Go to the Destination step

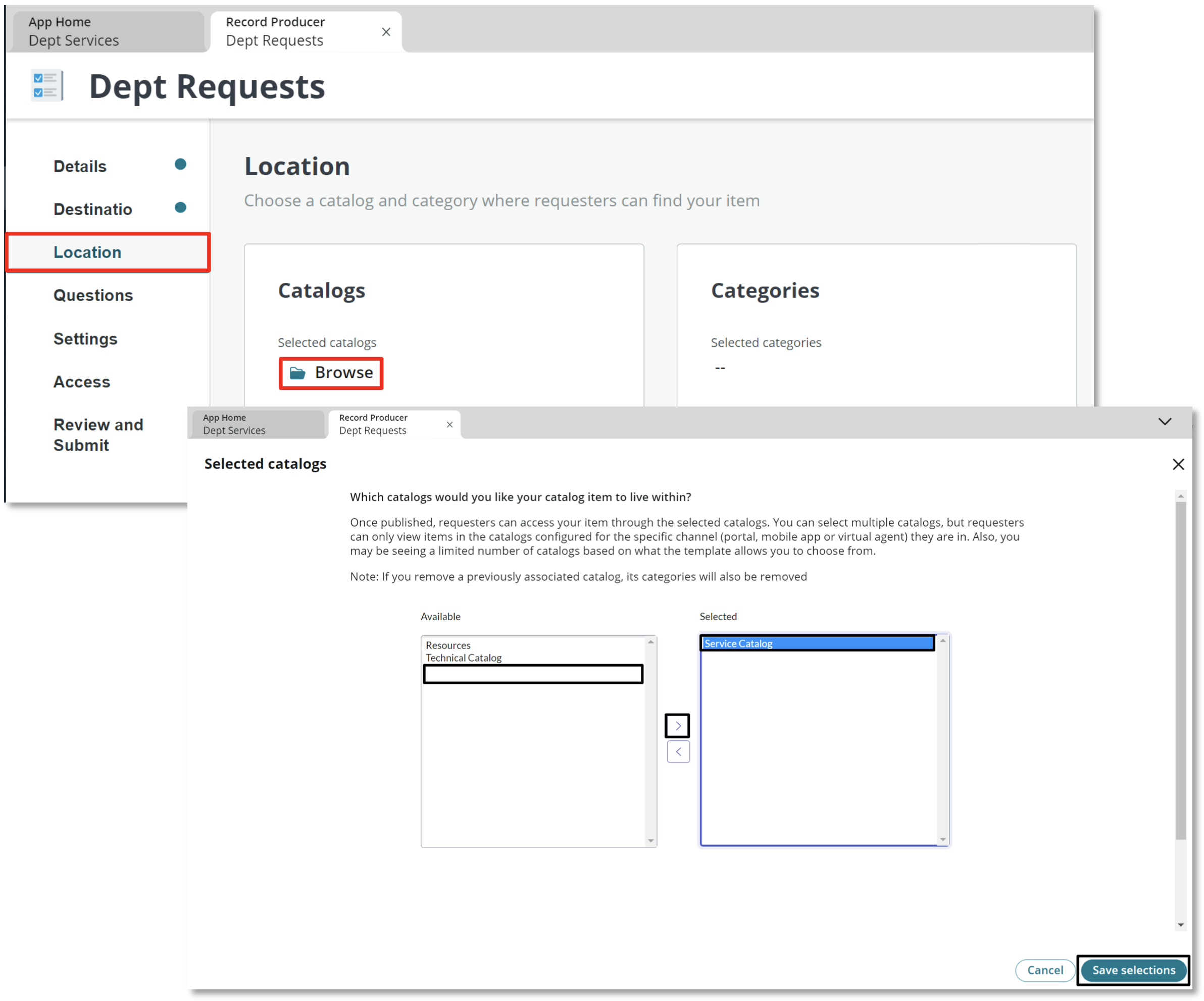[93, 209]
